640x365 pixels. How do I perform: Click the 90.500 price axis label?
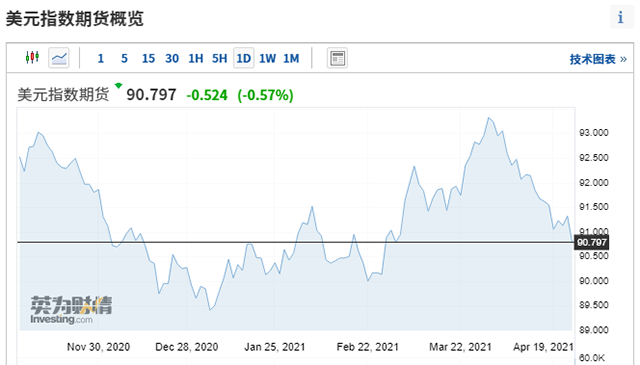(593, 256)
